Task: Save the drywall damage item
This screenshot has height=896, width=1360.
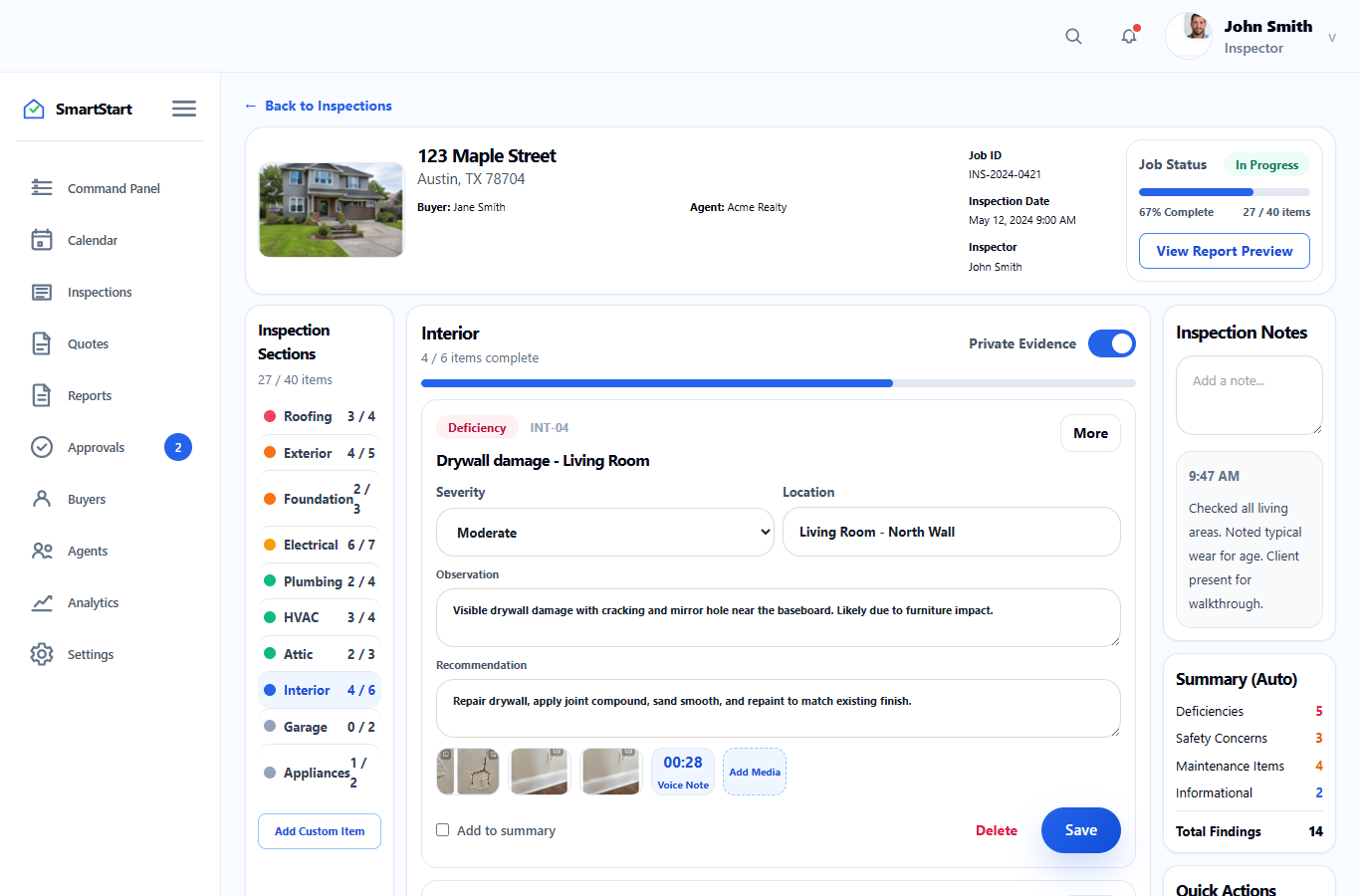Action: (1081, 830)
